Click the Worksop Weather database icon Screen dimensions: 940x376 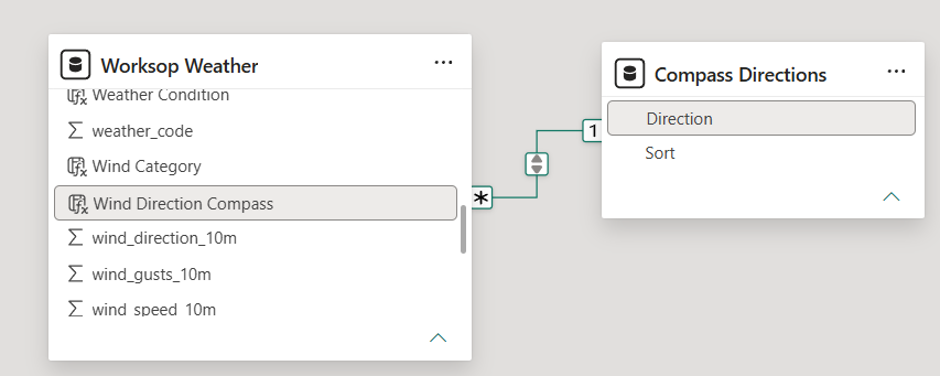76,65
